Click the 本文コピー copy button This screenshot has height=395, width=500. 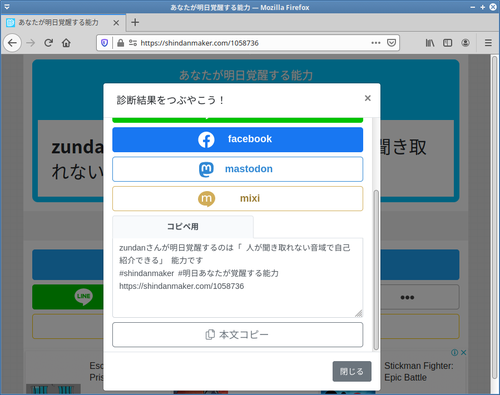point(237,335)
